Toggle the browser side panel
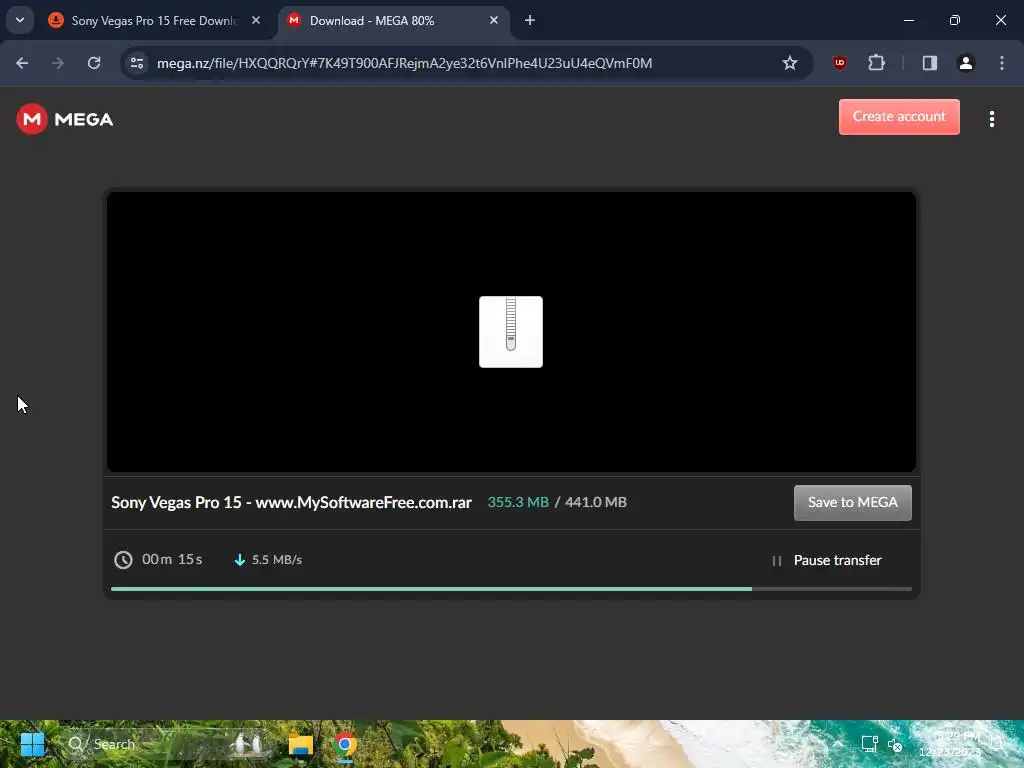The image size is (1024, 768). pyautogui.click(x=930, y=63)
